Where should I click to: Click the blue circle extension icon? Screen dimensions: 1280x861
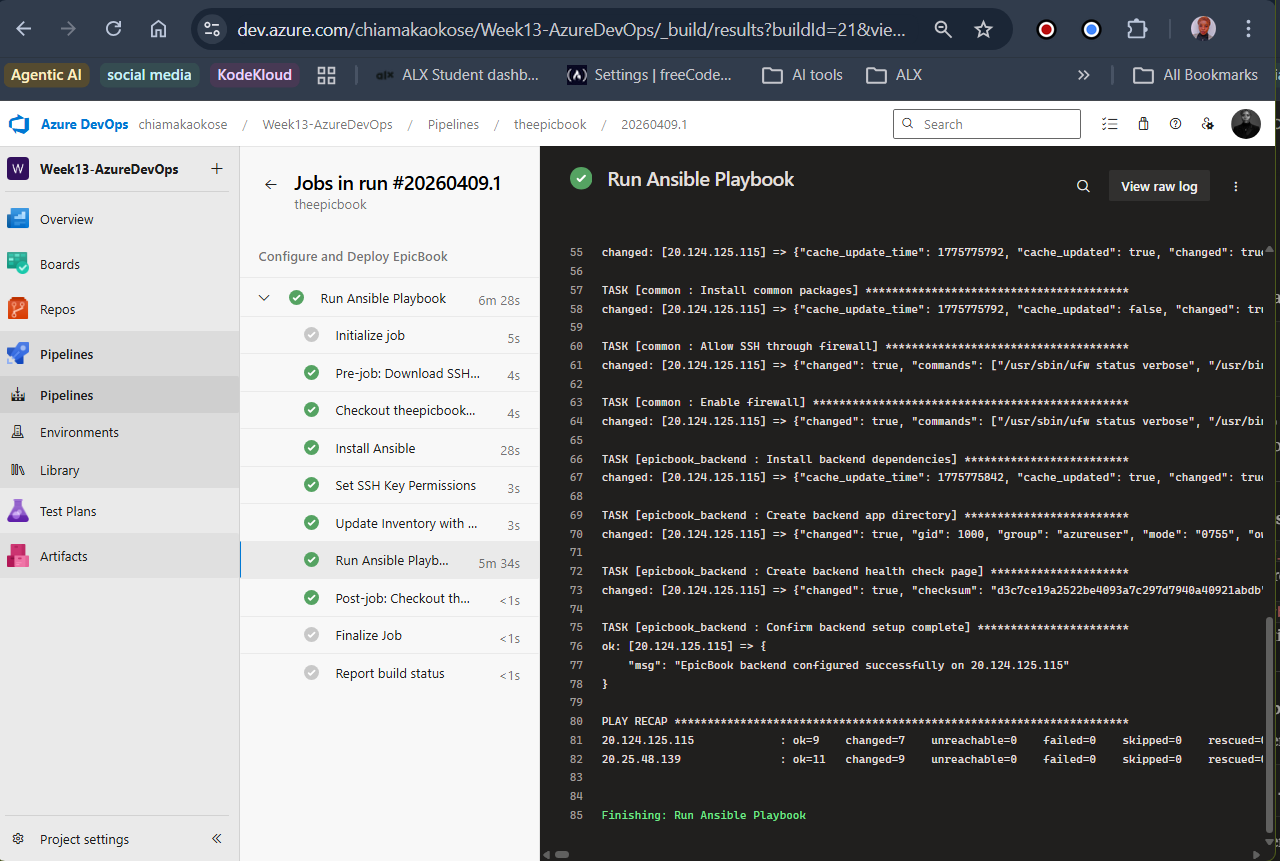[1092, 29]
